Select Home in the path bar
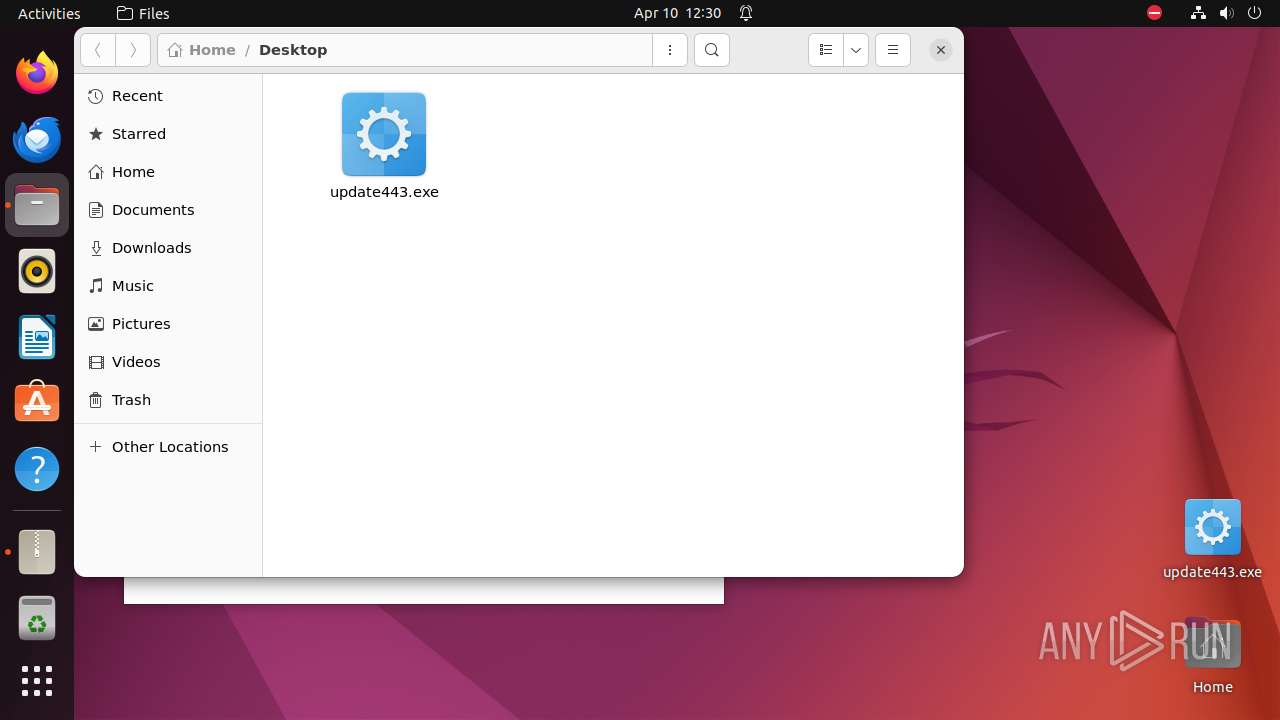The image size is (1280, 720). (x=202, y=50)
